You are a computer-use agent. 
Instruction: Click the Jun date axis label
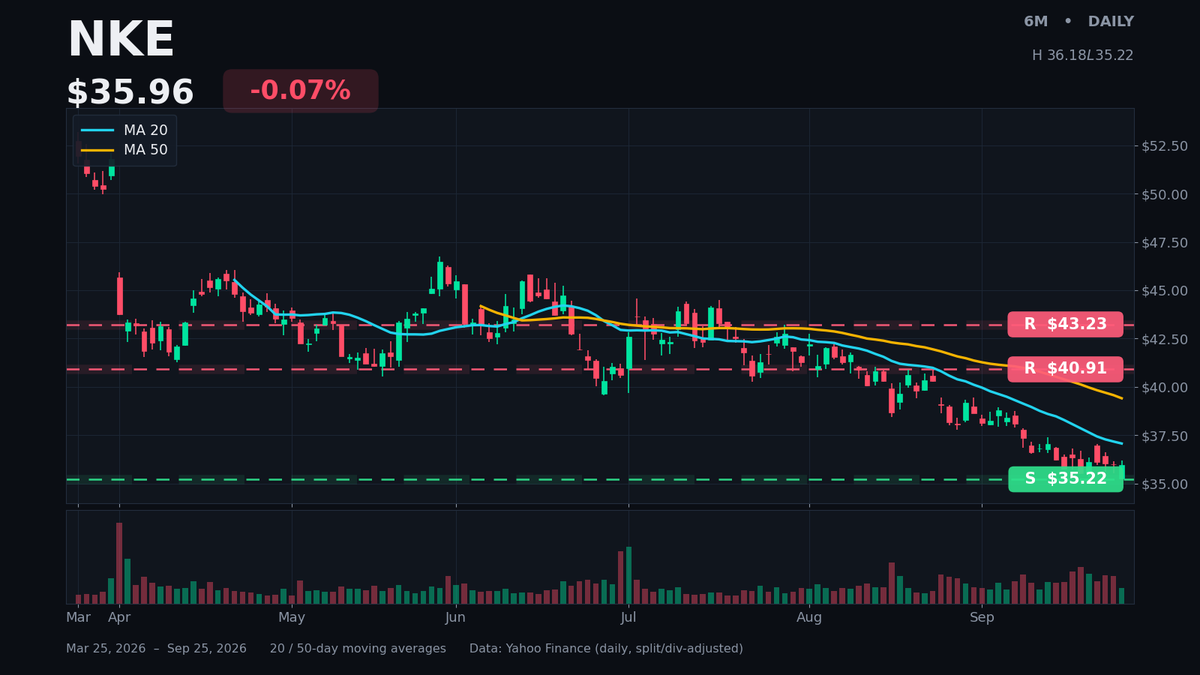456,618
